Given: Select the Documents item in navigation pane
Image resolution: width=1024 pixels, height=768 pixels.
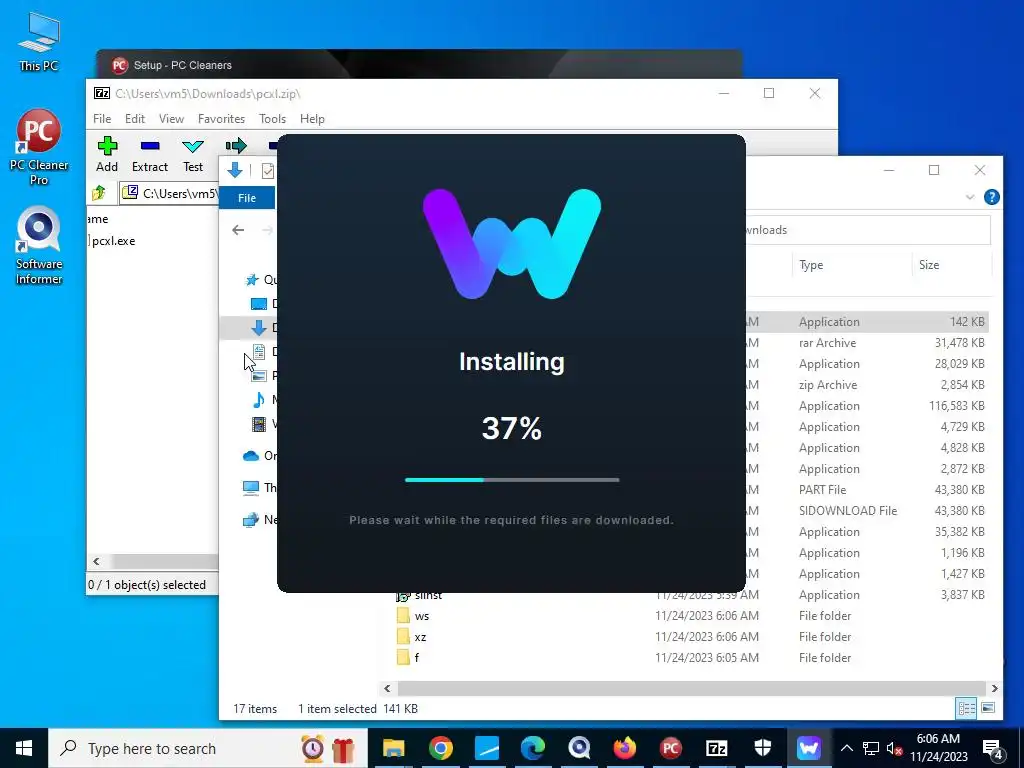Looking at the screenshot, I should click(259, 352).
